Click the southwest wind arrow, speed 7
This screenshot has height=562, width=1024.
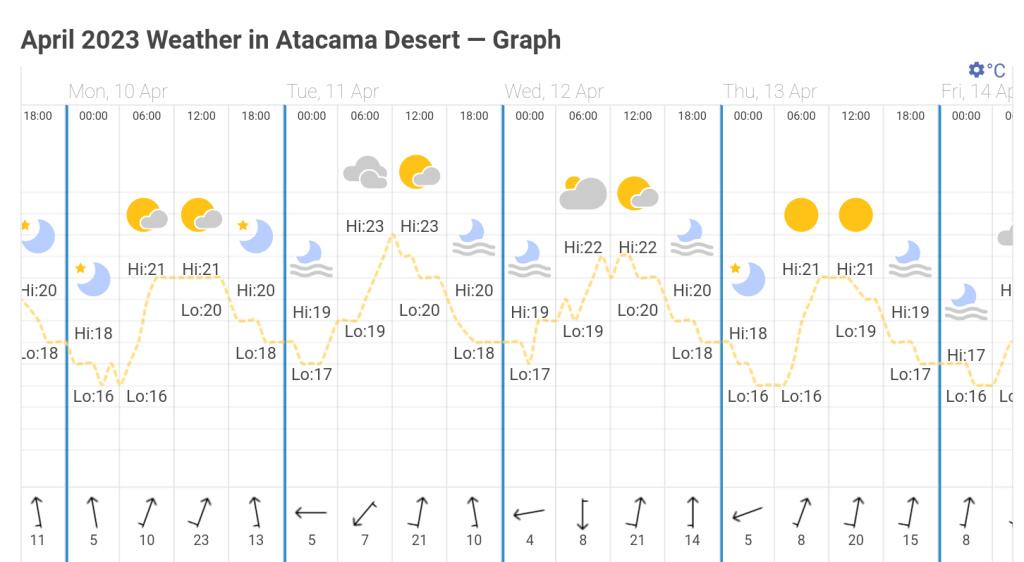365,514
